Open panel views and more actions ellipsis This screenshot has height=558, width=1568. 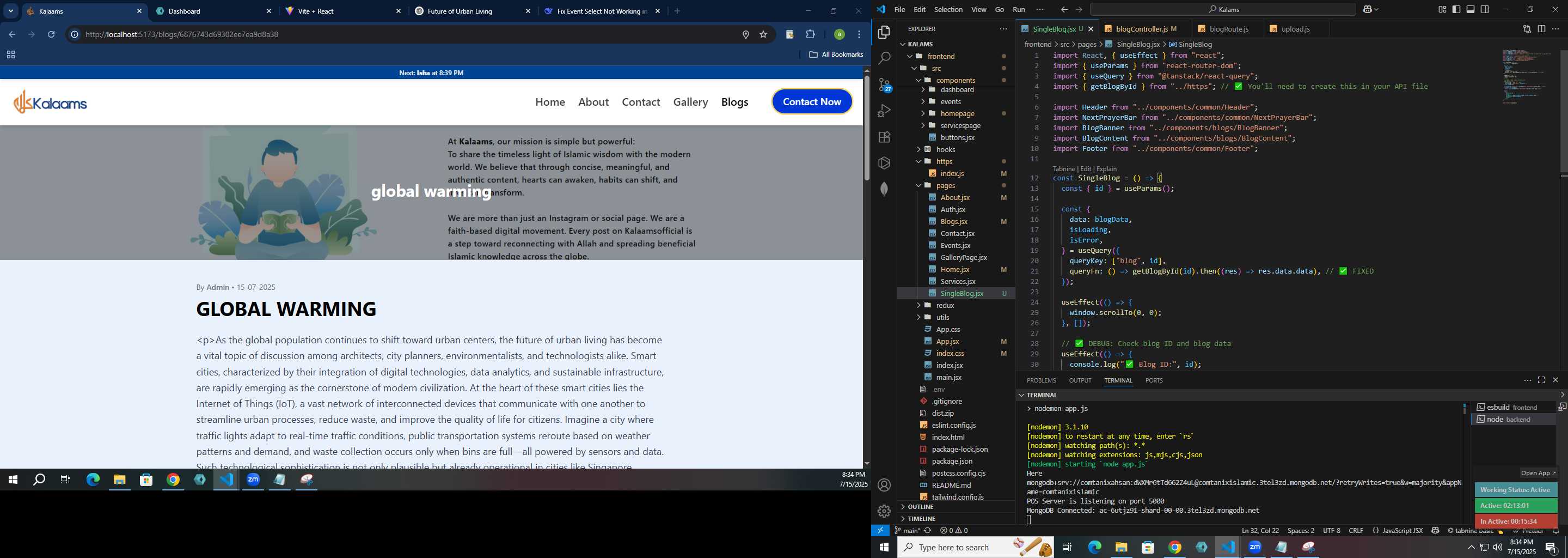coord(1527,380)
